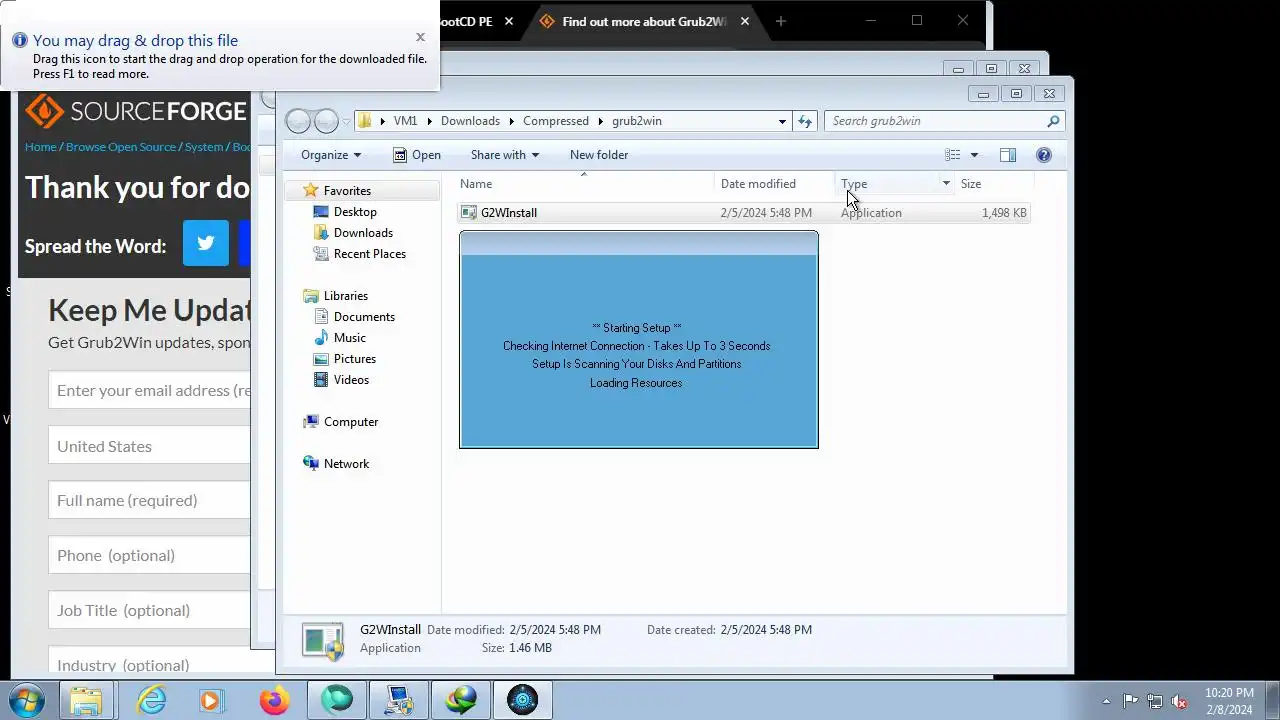Expand the arrow after Downloads breadcrumb
Viewport: 1280px width, 720px height.
[511, 121]
